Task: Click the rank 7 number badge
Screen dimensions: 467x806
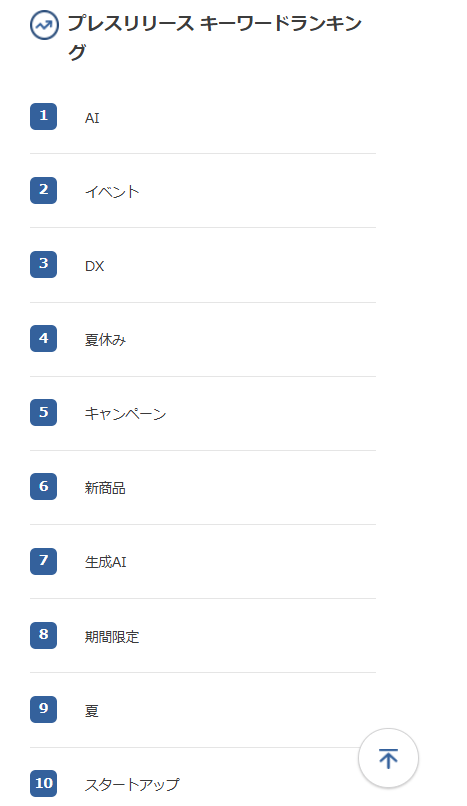Action: (43, 560)
